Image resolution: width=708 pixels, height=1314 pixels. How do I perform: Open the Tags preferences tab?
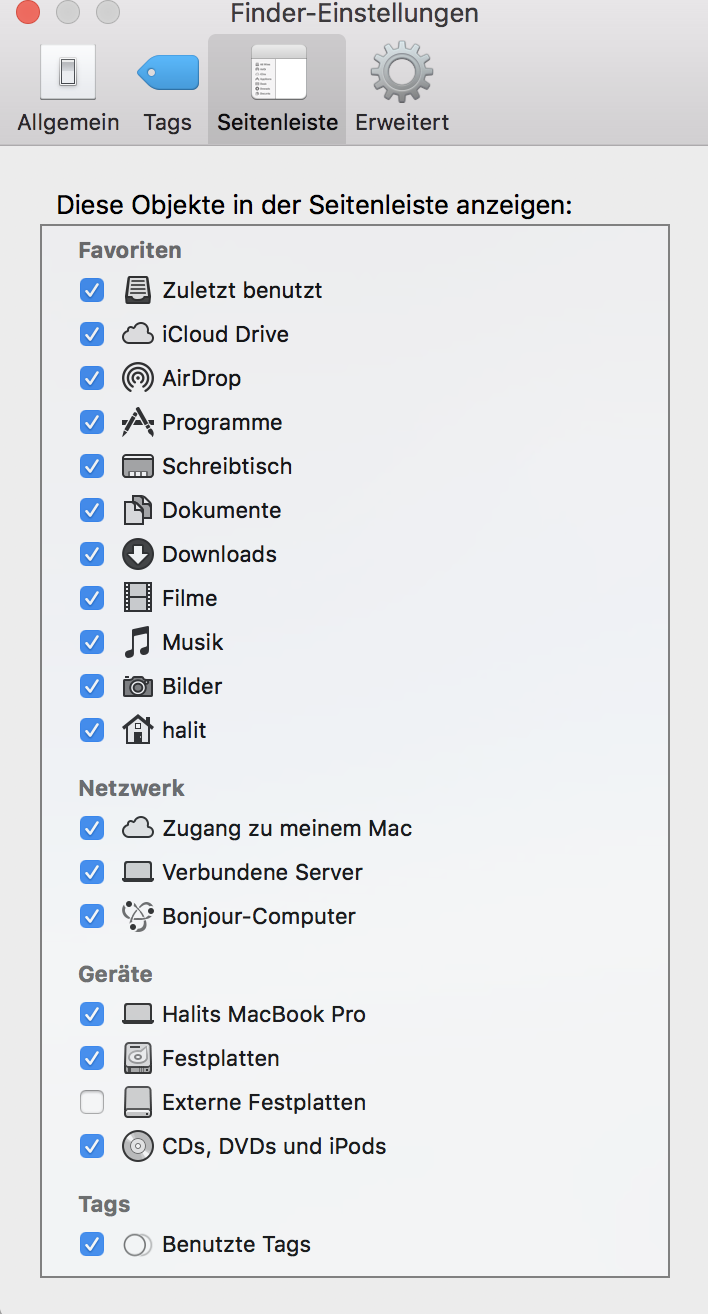pyautogui.click(x=167, y=90)
